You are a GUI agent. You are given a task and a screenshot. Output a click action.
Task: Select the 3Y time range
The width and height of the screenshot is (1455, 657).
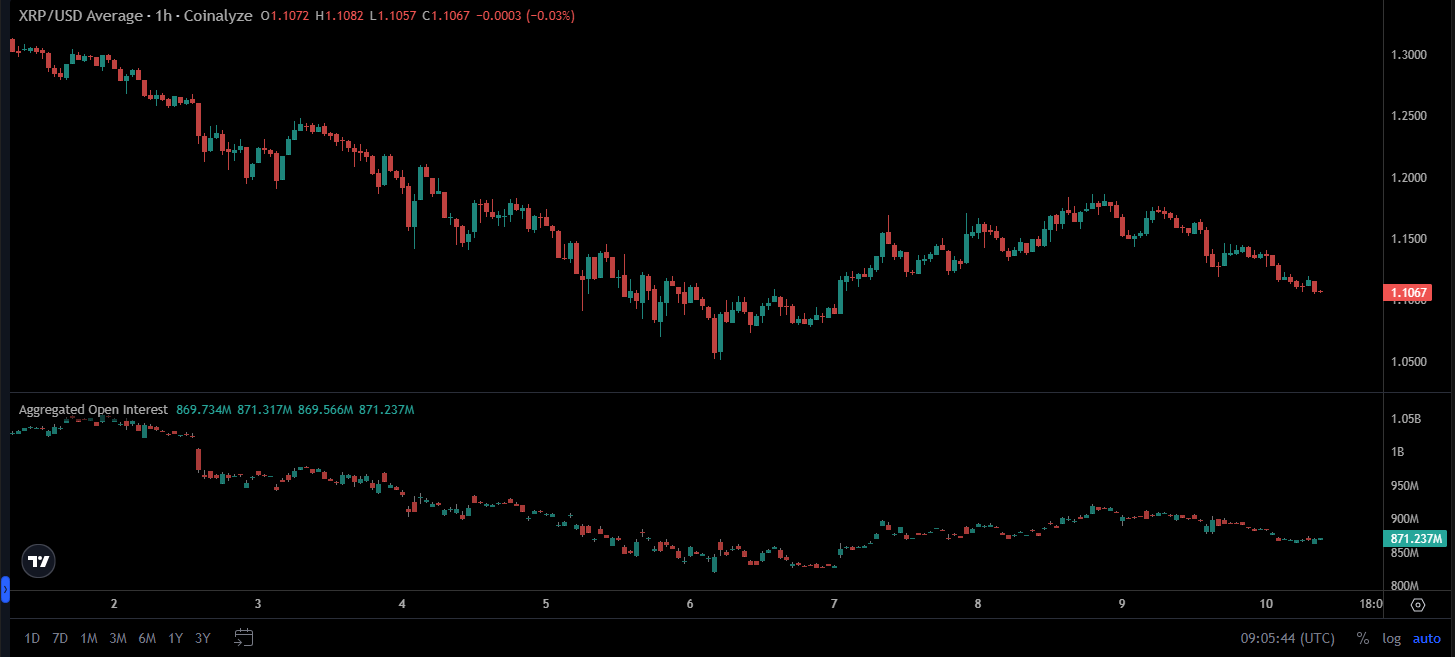click(x=203, y=638)
